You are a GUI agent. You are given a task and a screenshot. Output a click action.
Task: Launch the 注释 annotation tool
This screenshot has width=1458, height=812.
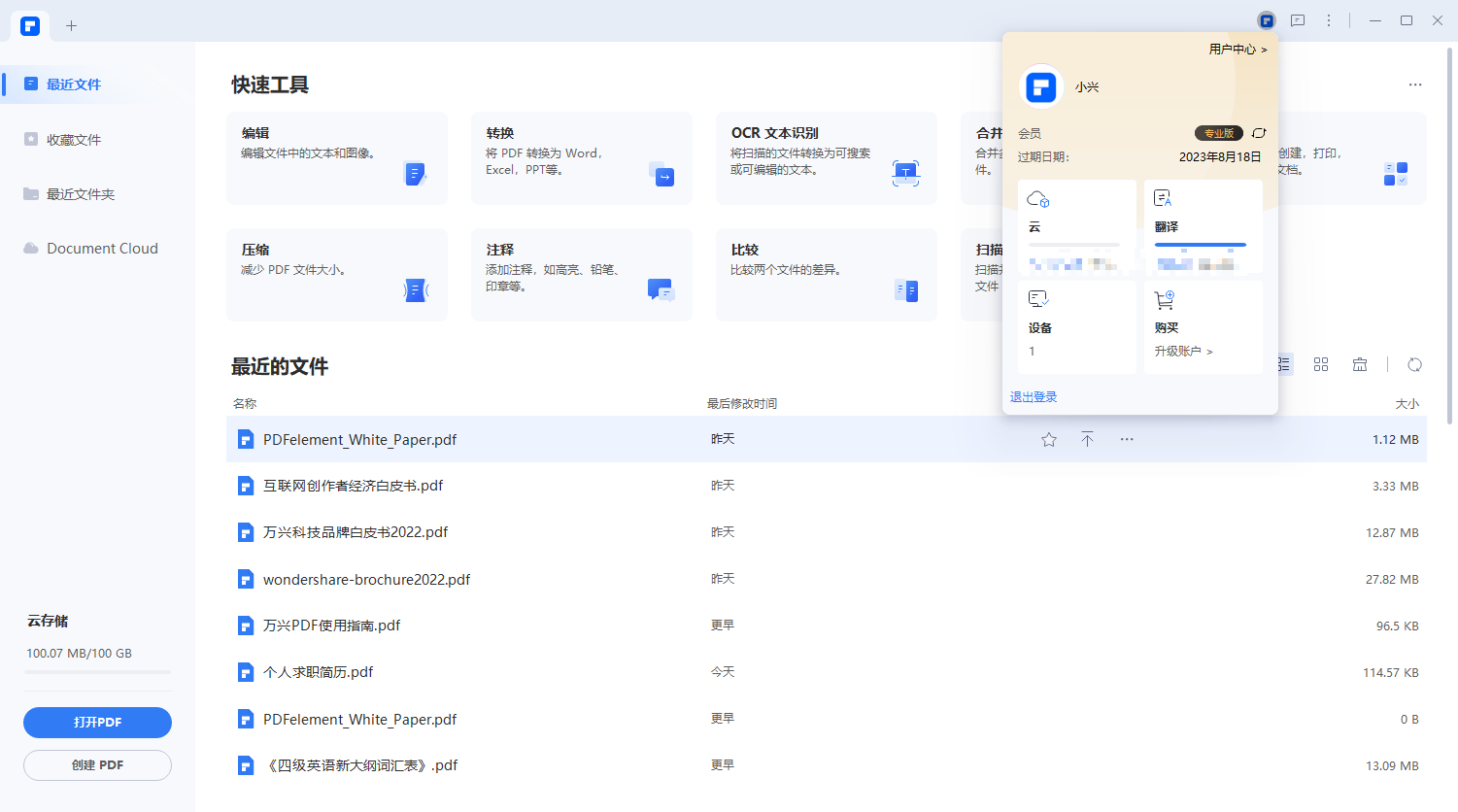coord(580,272)
